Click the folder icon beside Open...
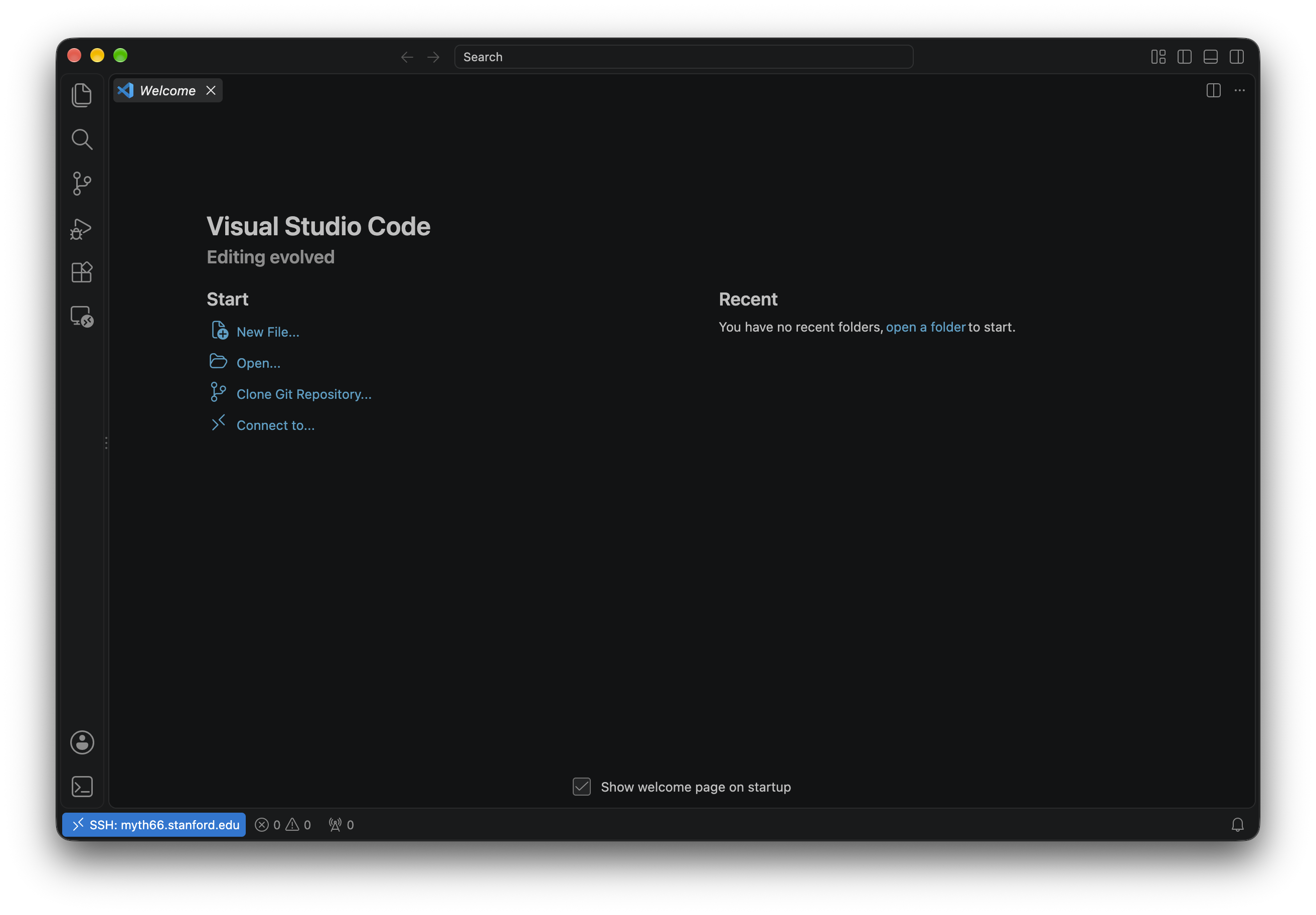The image size is (1316, 915). tap(218, 361)
